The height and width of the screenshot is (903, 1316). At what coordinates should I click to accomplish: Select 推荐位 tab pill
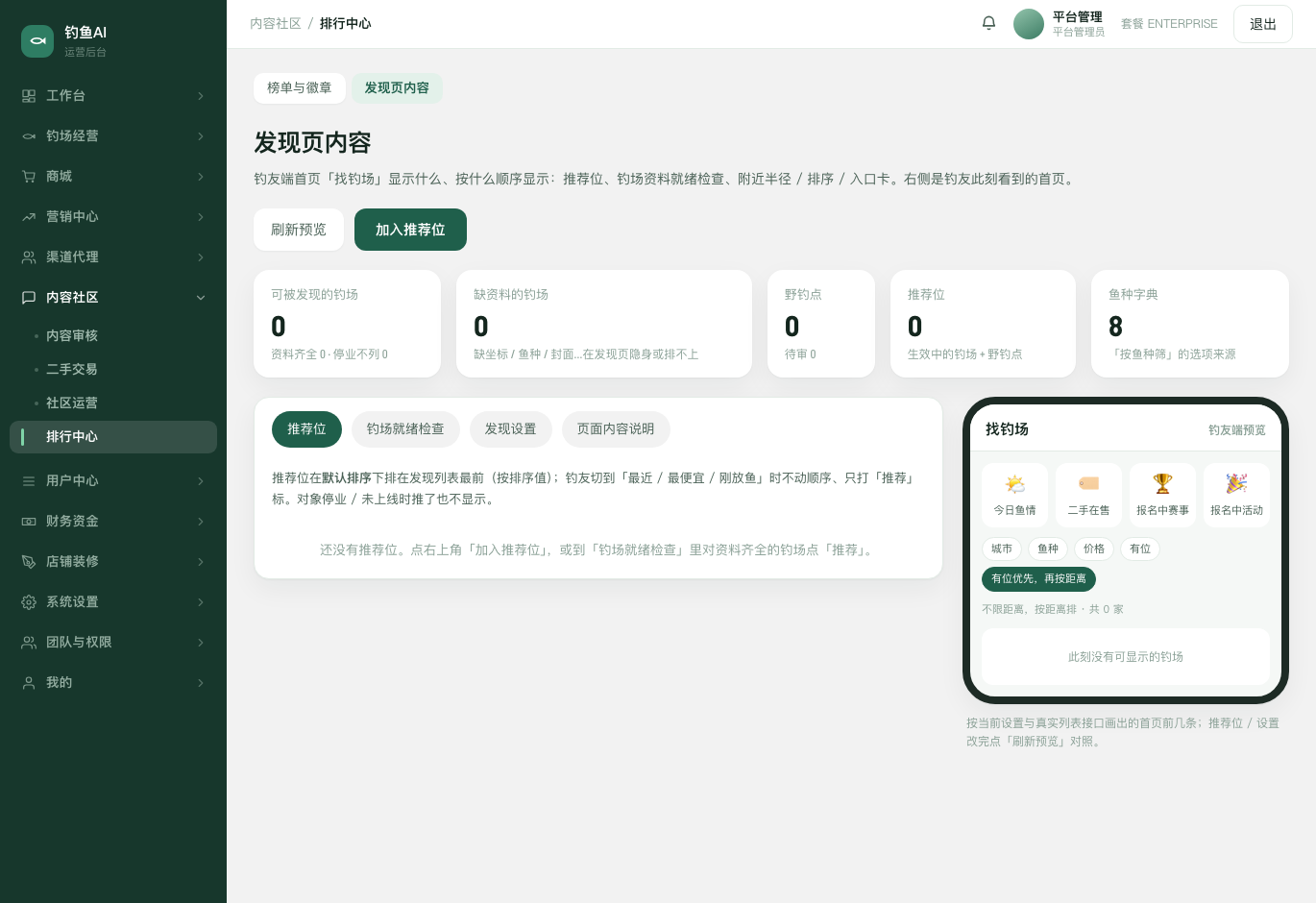tap(306, 429)
